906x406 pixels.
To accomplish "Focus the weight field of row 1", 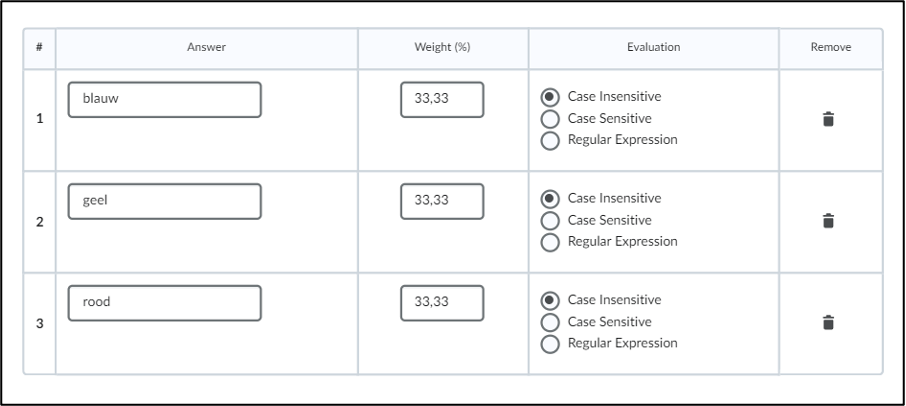I will 442,99.
